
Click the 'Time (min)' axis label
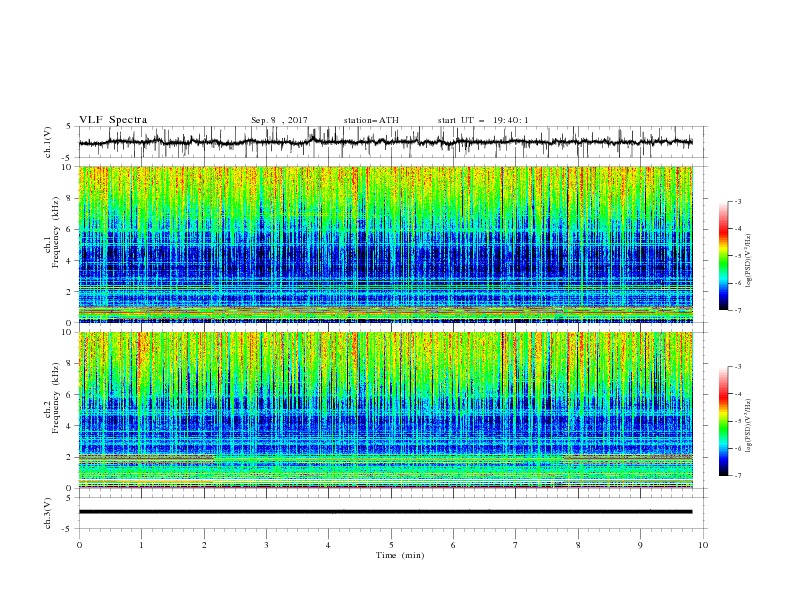click(x=400, y=555)
